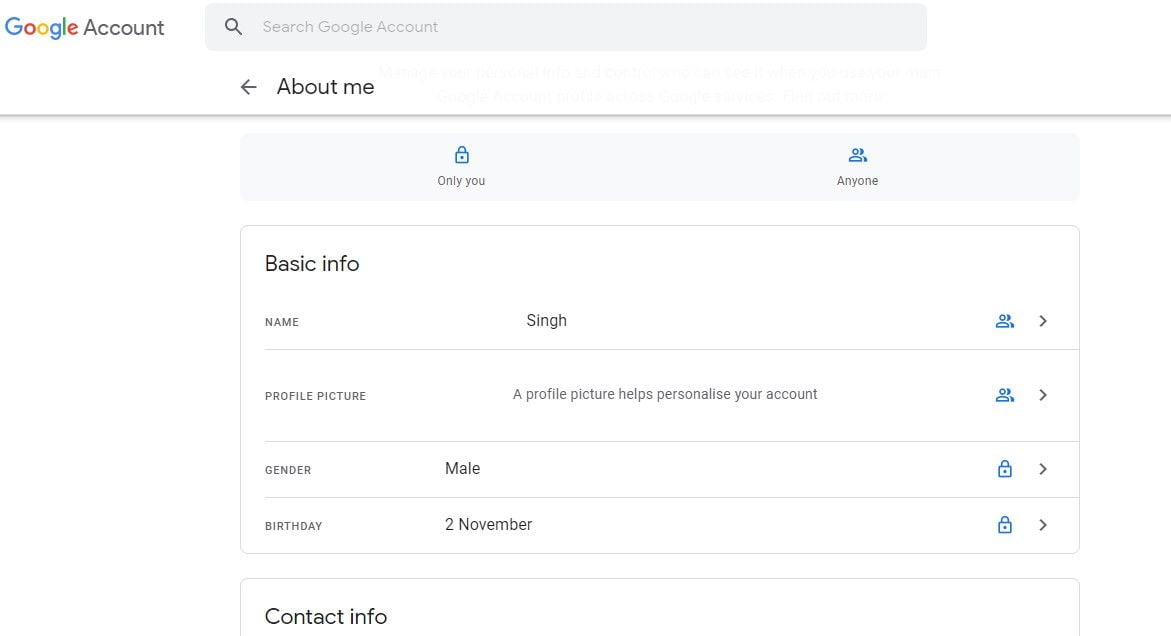Click the back arrow beside About me
The image size is (1171, 636).
click(249, 87)
